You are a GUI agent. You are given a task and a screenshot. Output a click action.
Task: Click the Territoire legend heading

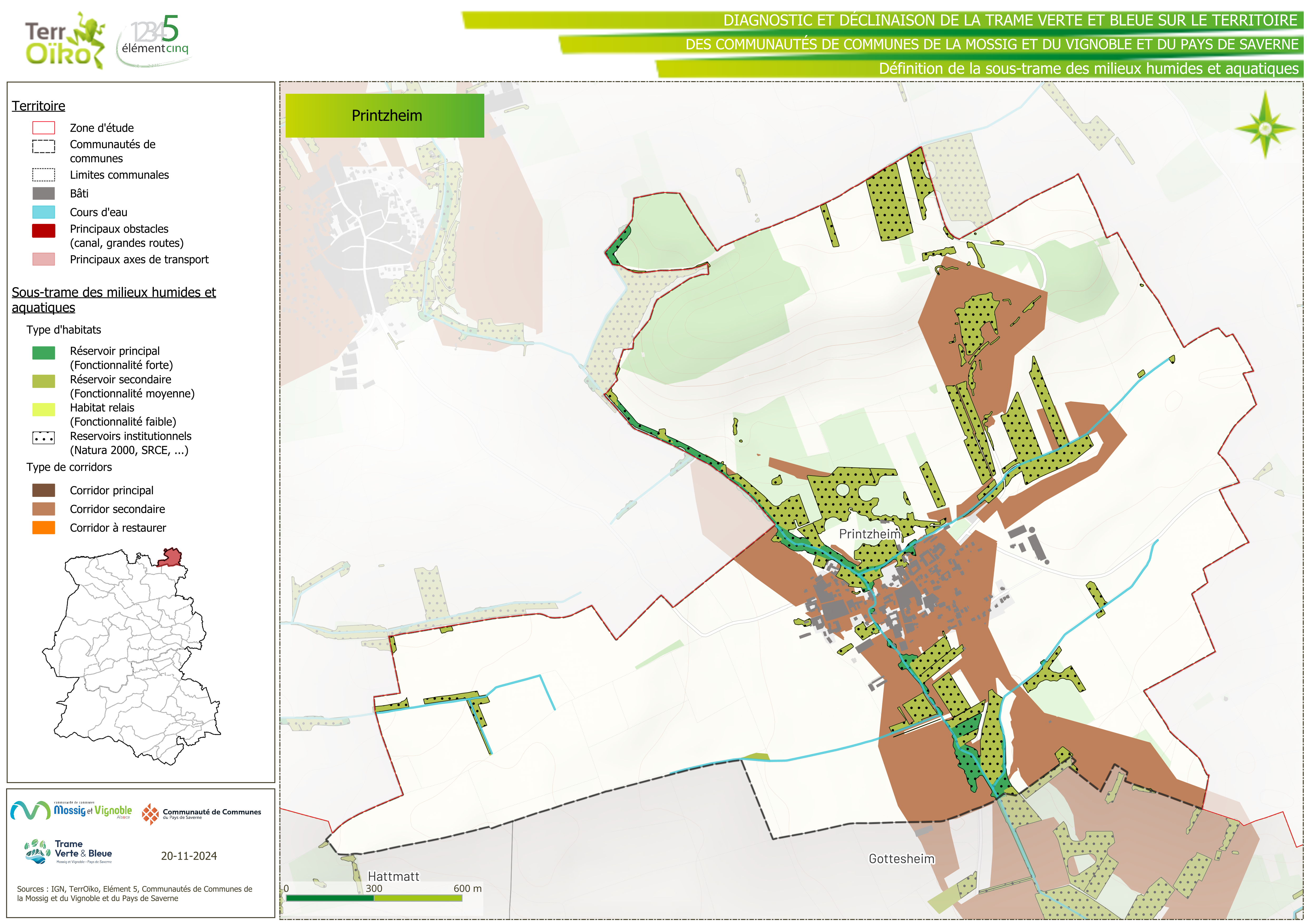(39, 106)
